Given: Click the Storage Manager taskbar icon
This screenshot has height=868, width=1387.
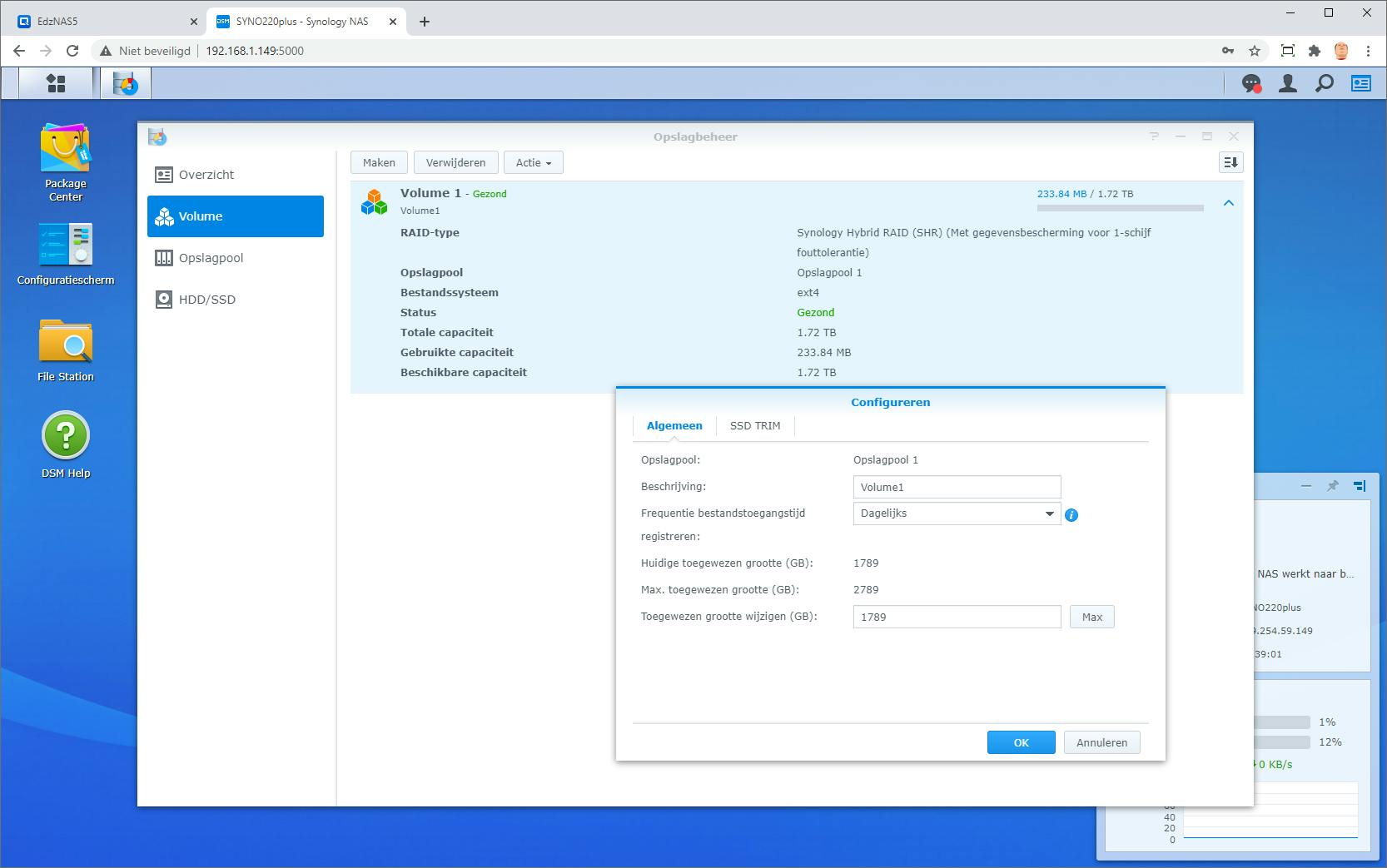Looking at the screenshot, I should click(126, 83).
